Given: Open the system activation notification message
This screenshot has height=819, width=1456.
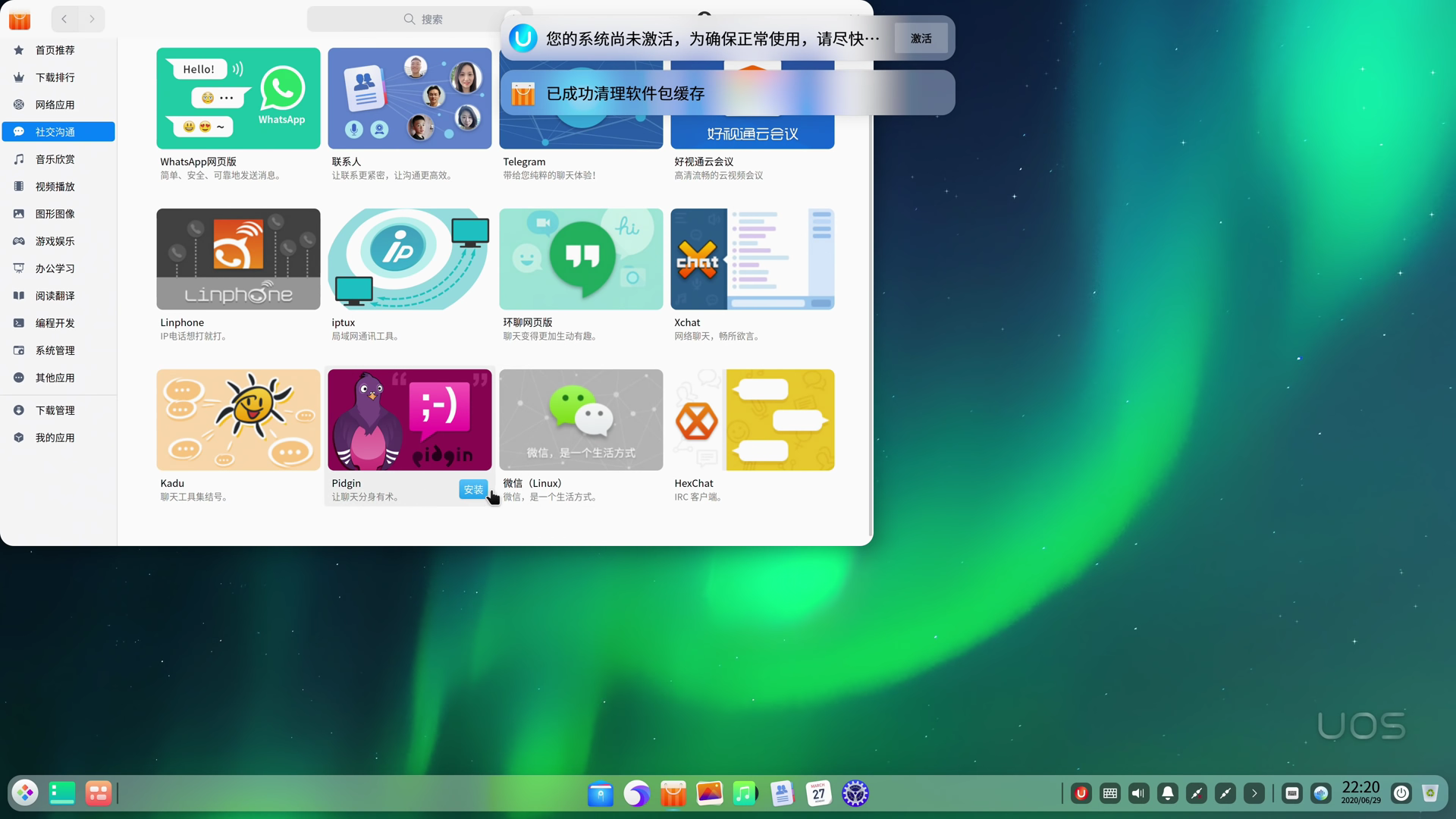Looking at the screenshot, I should coord(713,38).
